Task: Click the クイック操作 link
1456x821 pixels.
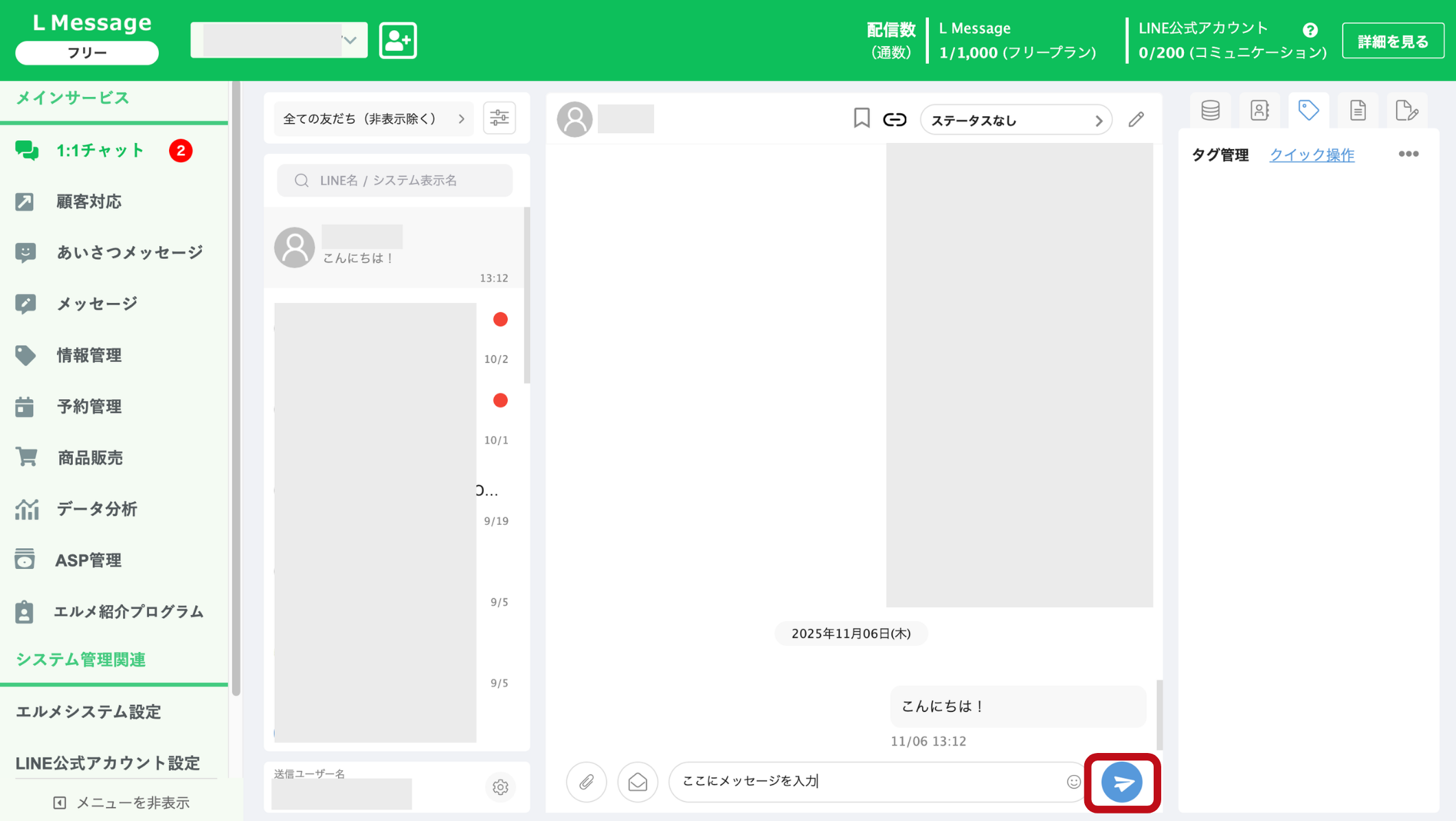Action: click(1312, 155)
